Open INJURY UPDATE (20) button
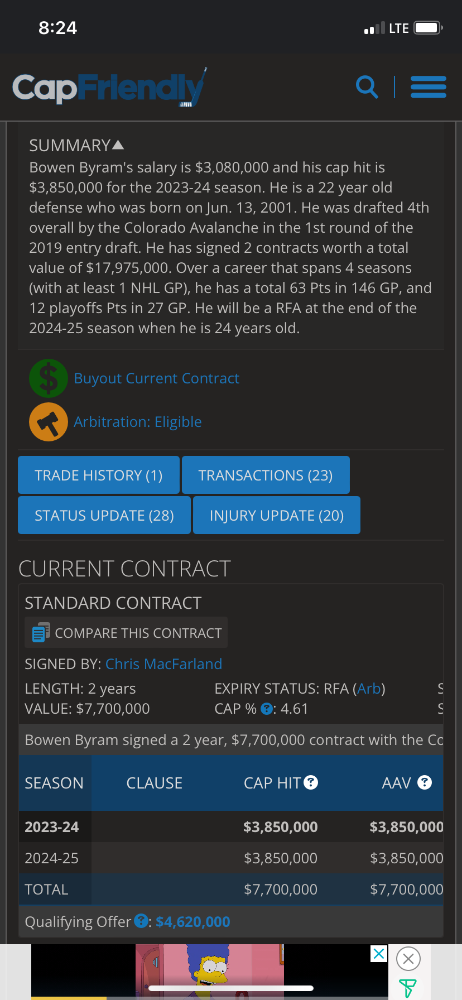The width and height of the screenshot is (462, 1000). (276, 515)
